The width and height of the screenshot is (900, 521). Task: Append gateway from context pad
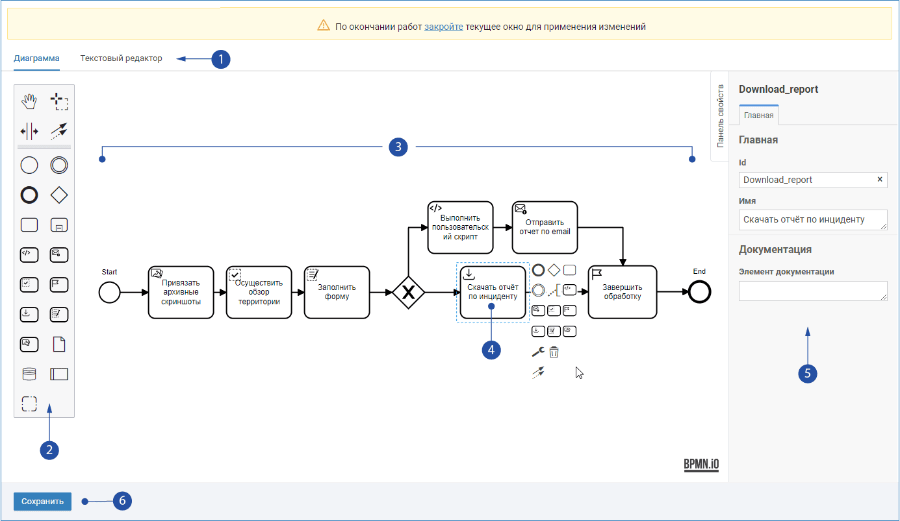coord(554,270)
